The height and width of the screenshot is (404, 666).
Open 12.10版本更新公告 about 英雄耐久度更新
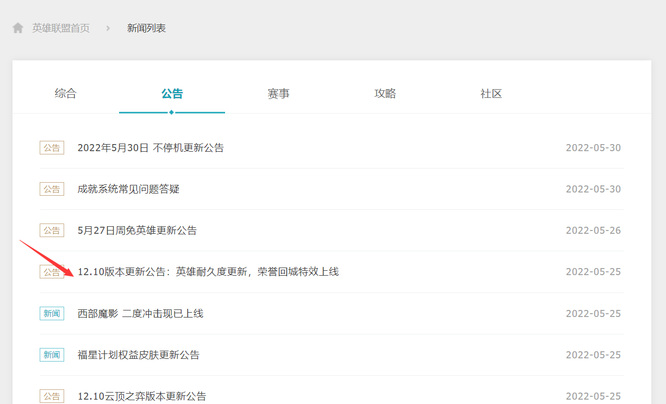tap(208, 272)
